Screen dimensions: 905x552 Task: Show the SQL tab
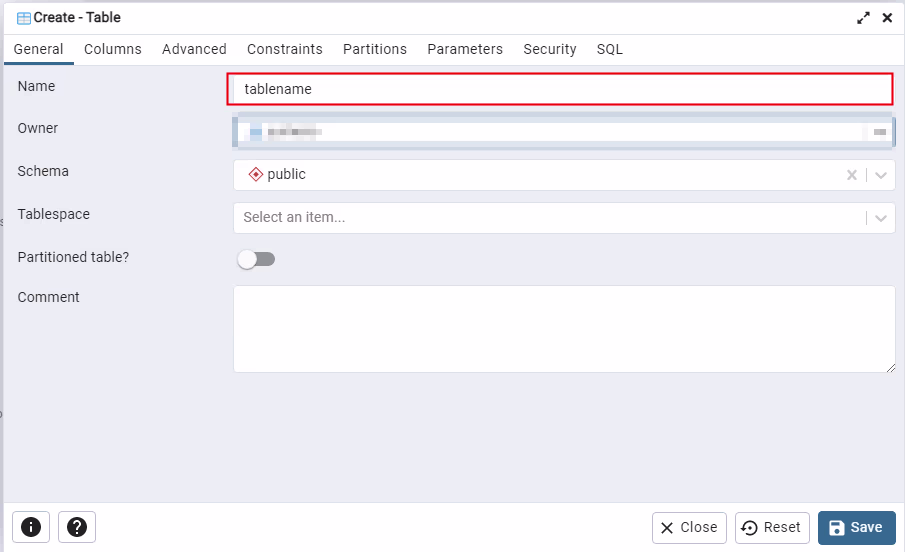pos(609,49)
